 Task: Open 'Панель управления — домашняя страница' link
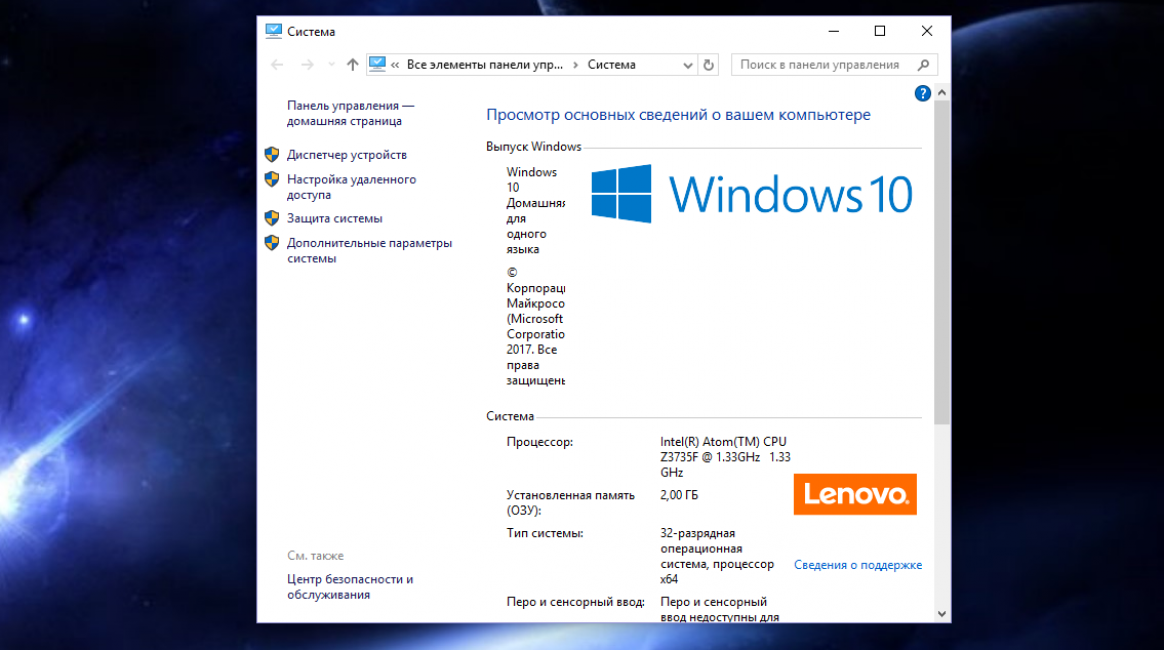click(x=350, y=114)
